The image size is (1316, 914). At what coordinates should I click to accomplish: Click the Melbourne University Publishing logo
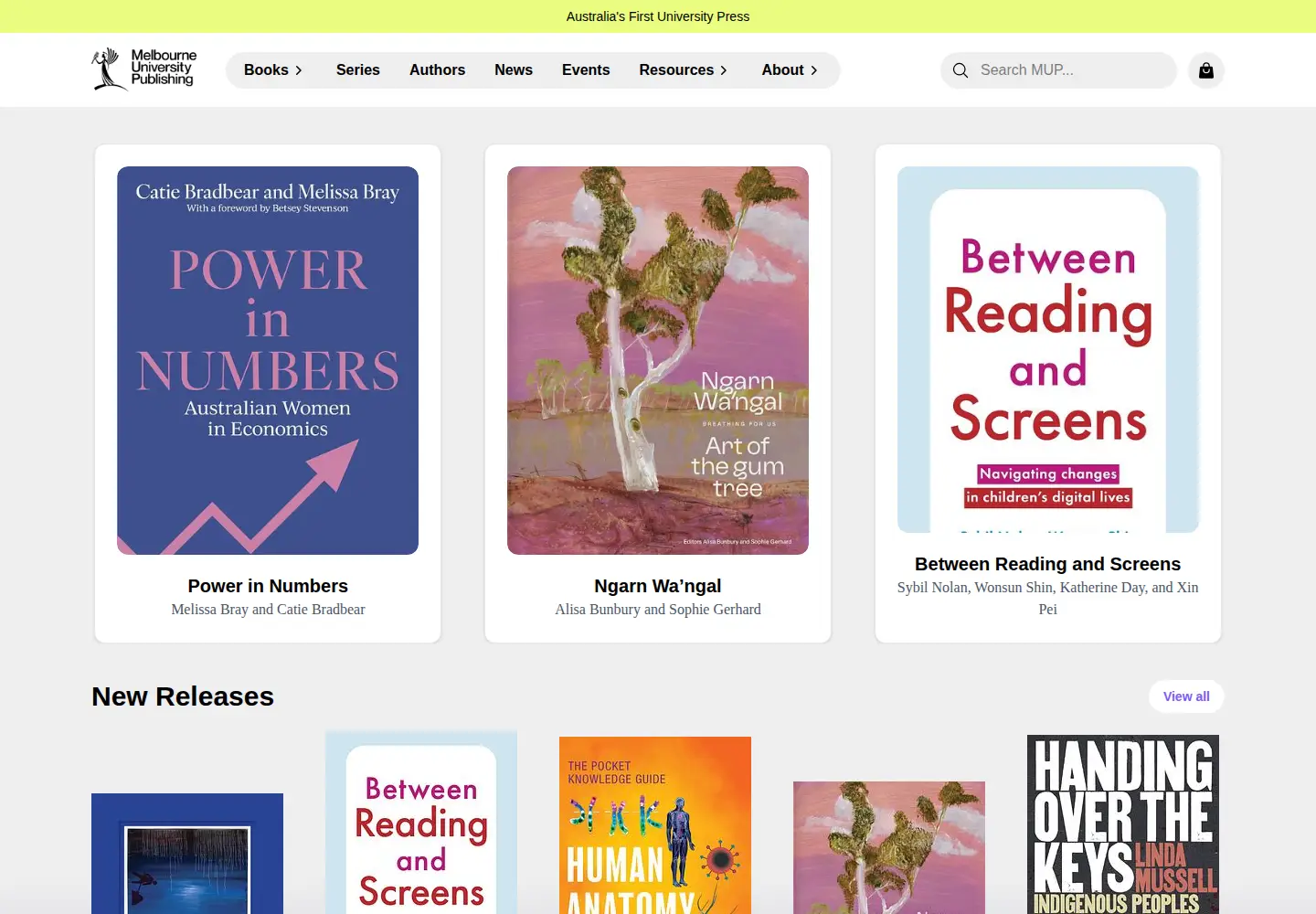(x=143, y=69)
